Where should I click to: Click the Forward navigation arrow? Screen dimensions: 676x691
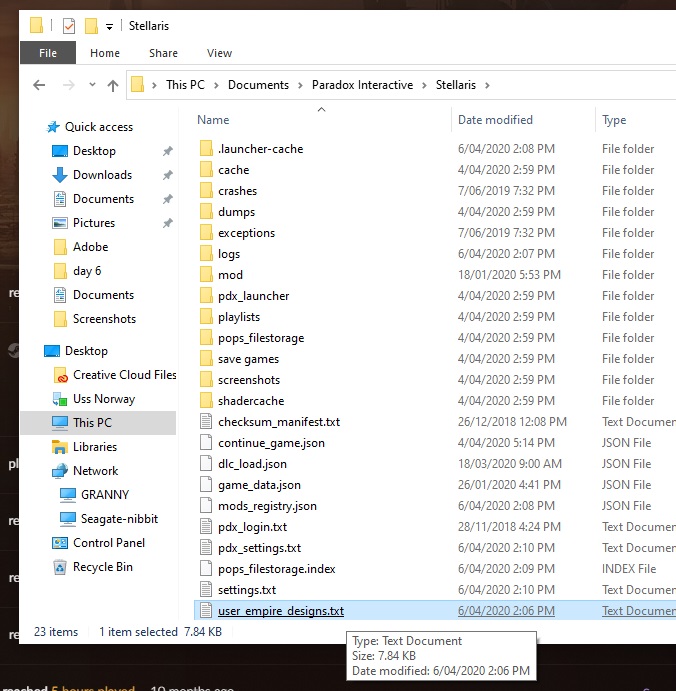point(69,85)
